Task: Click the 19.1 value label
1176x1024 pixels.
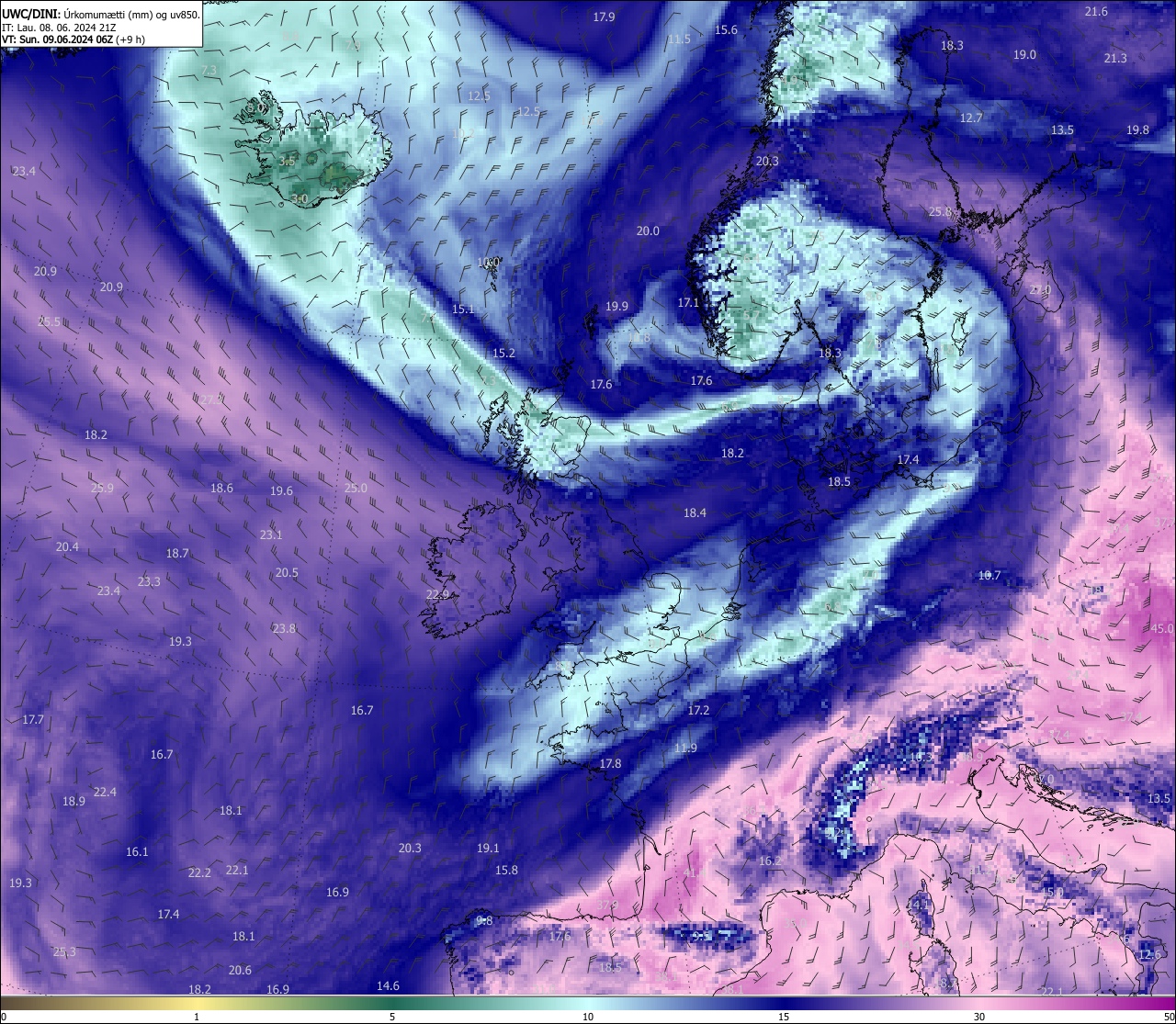Action: coord(488,849)
